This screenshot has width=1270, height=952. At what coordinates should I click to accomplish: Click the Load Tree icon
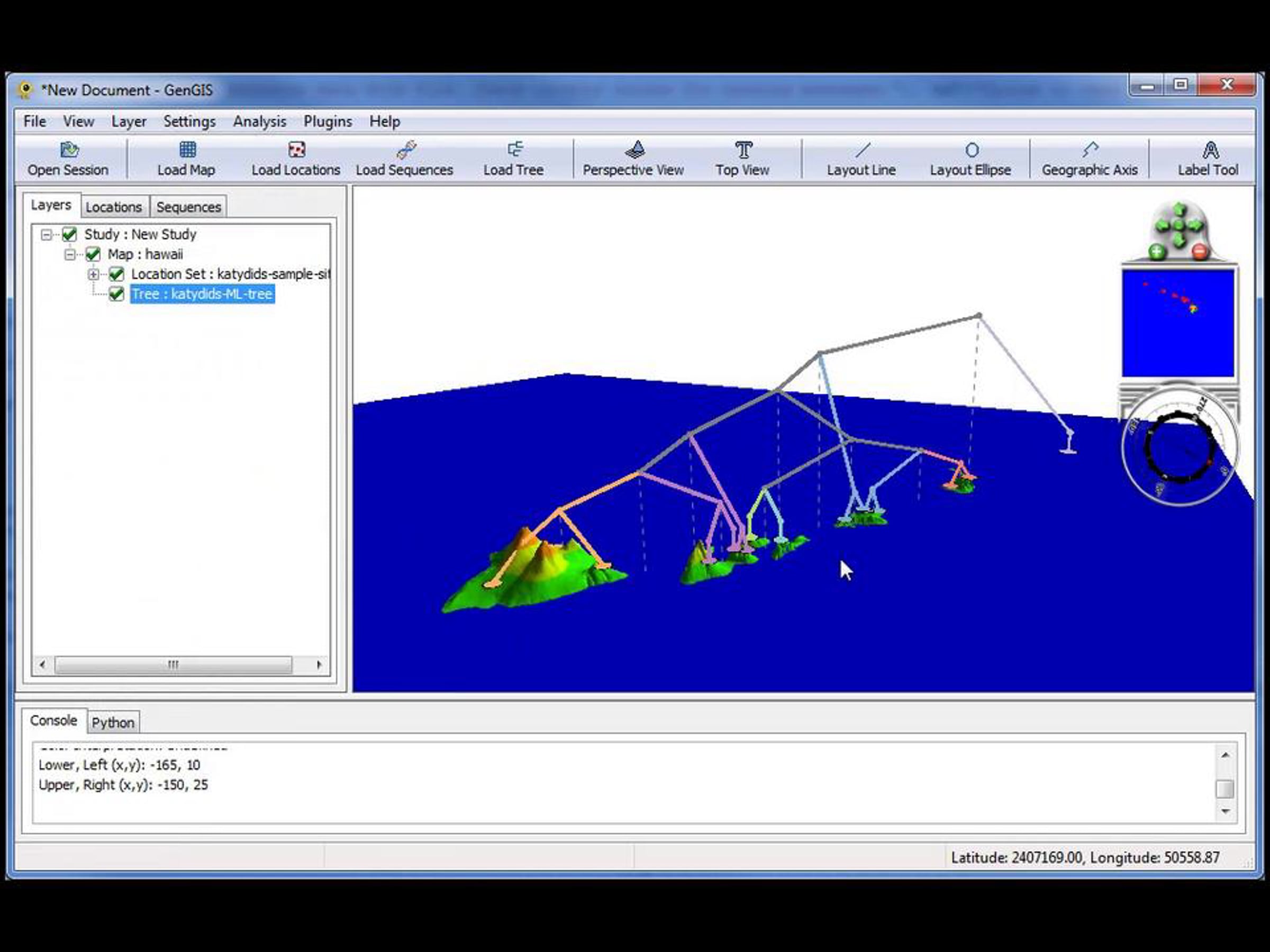click(514, 150)
